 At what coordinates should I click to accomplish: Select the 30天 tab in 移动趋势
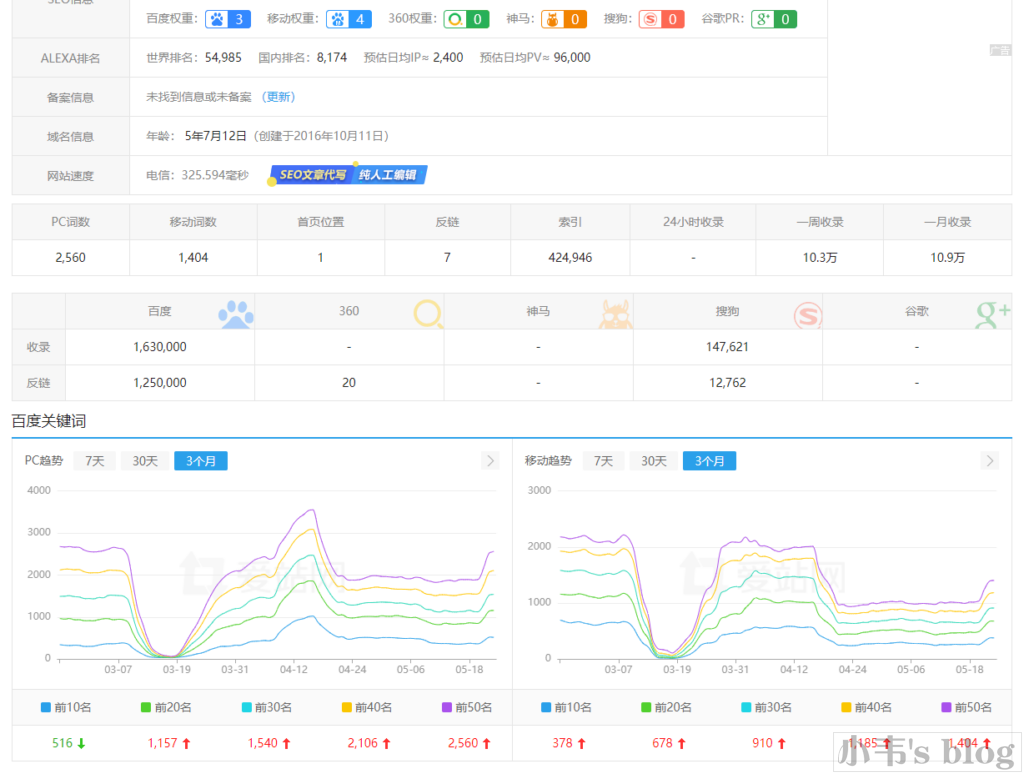[654, 461]
